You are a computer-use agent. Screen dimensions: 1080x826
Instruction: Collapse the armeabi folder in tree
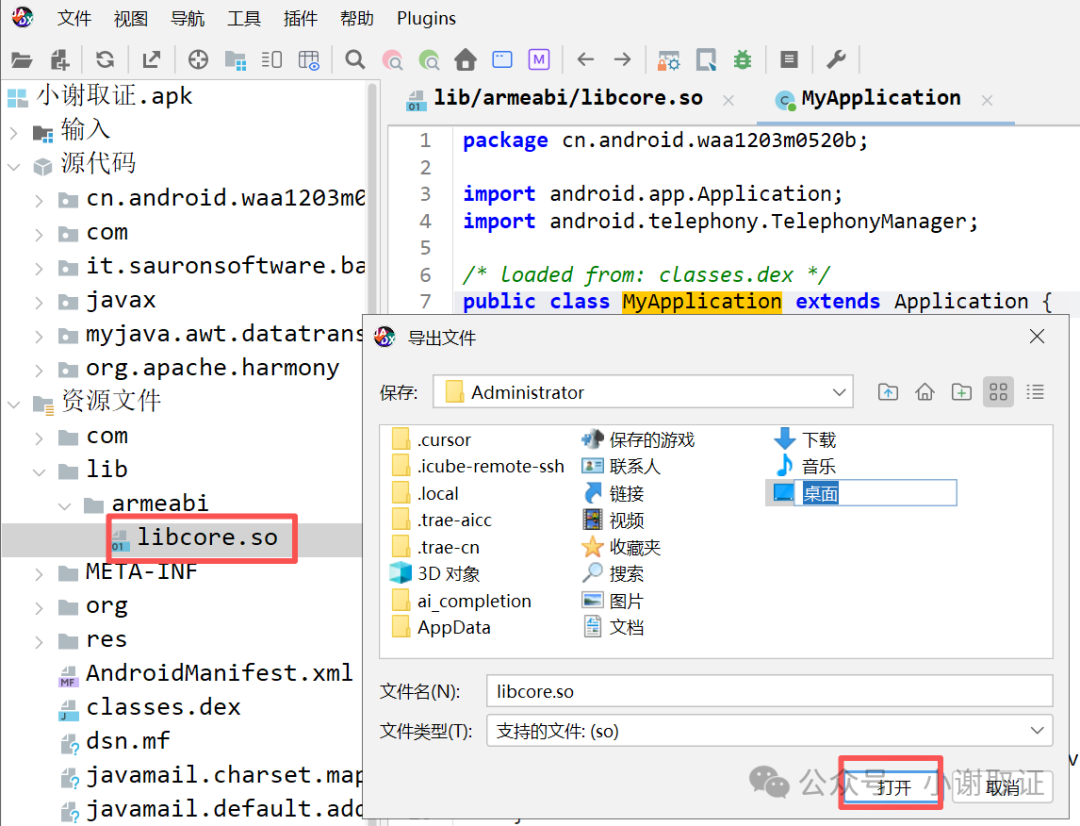tap(64, 503)
